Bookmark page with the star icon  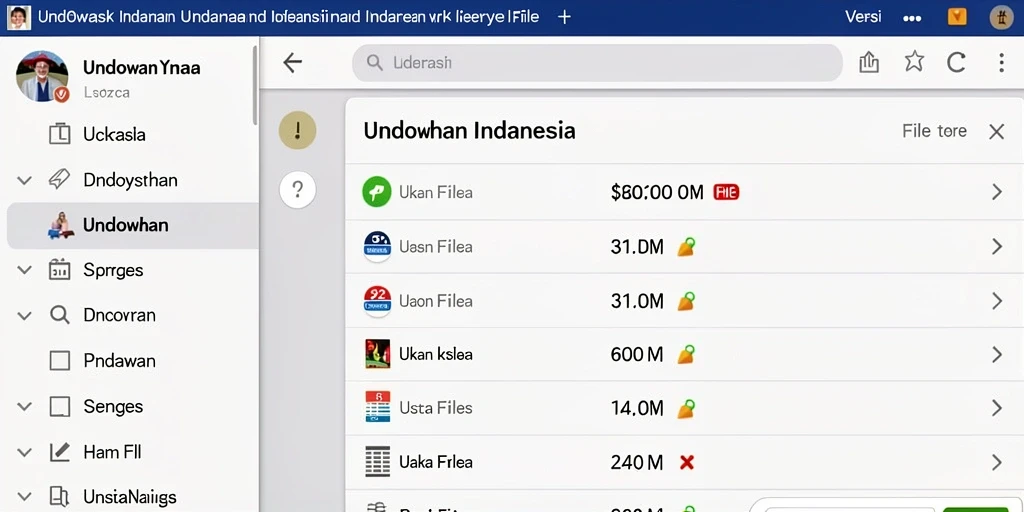pyautogui.click(x=914, y=62)
